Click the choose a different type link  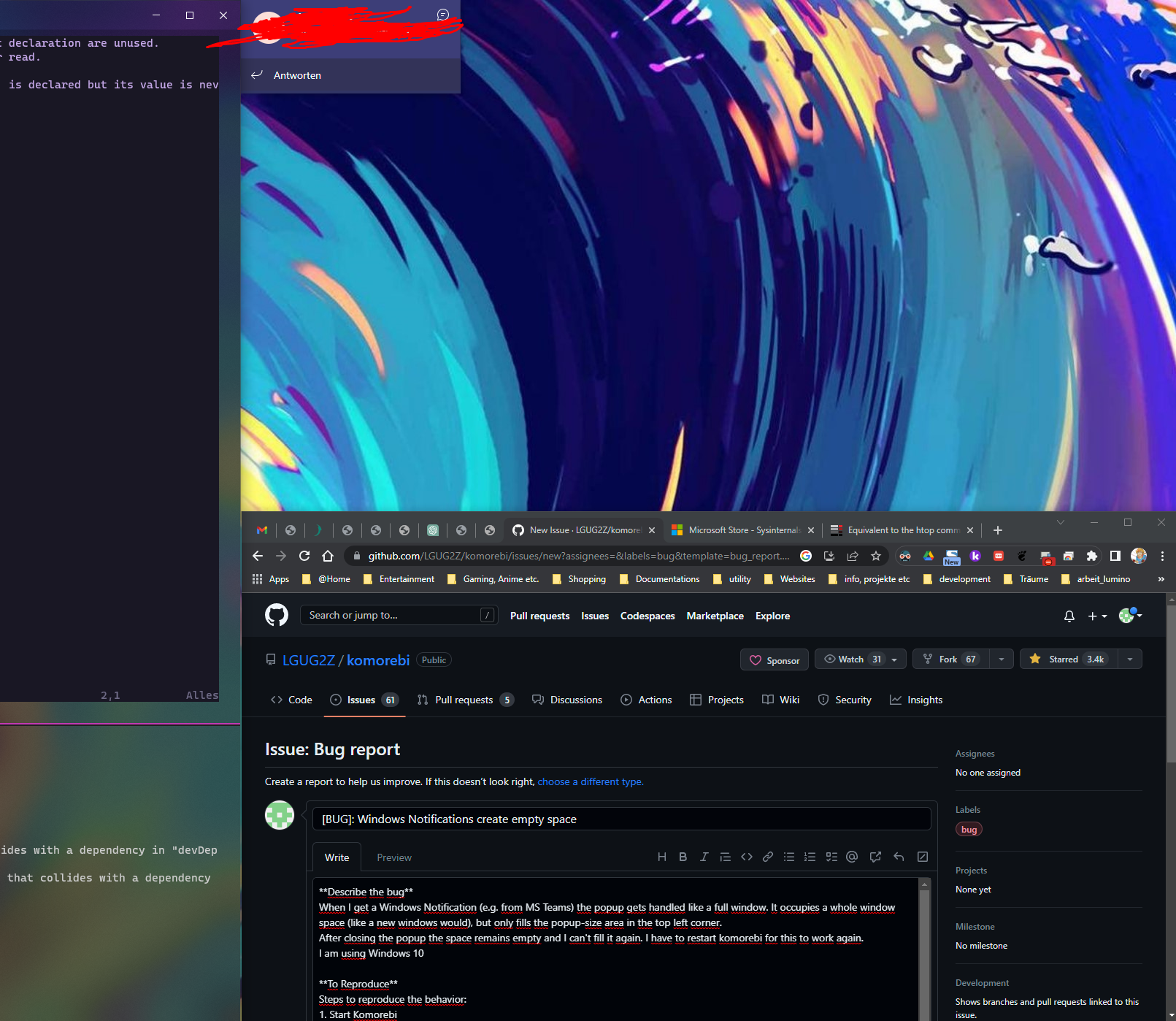click(x=590, y=781)
